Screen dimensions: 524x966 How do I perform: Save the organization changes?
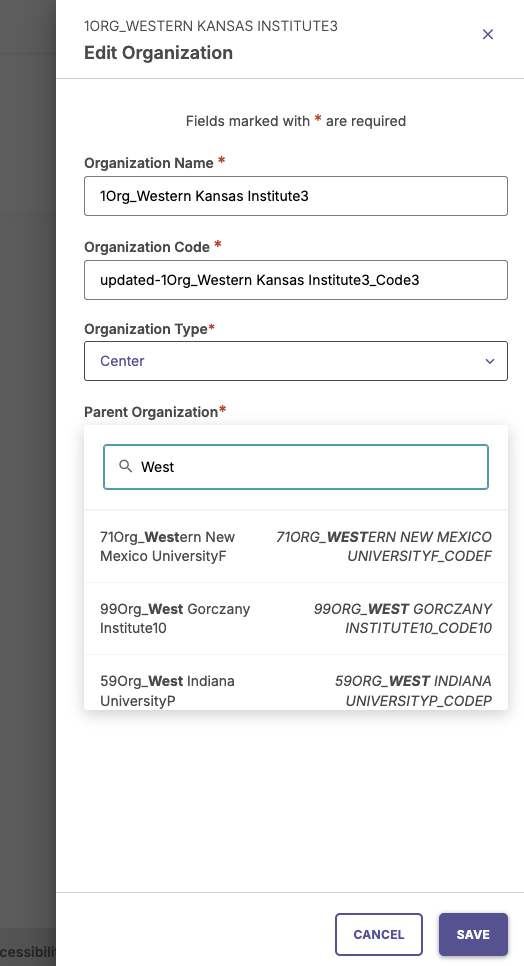click(473, 935)
